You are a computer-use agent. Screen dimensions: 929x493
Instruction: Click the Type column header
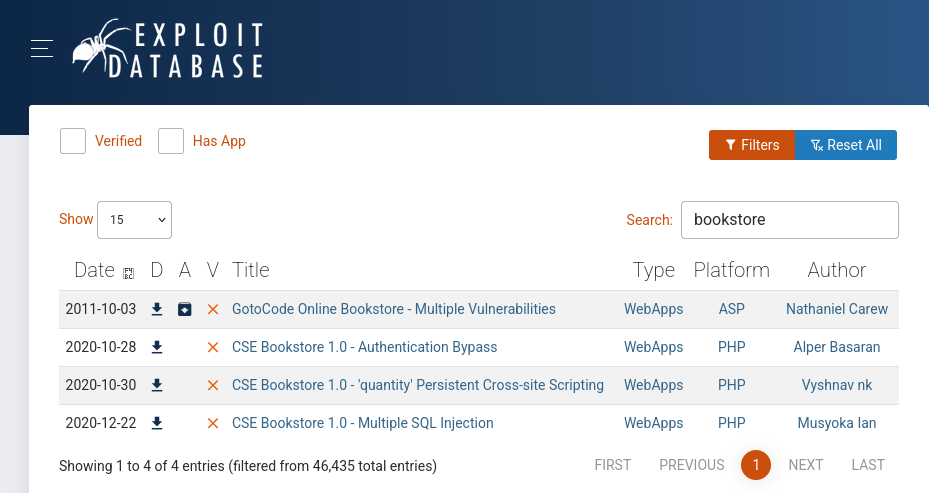(653, 270)
